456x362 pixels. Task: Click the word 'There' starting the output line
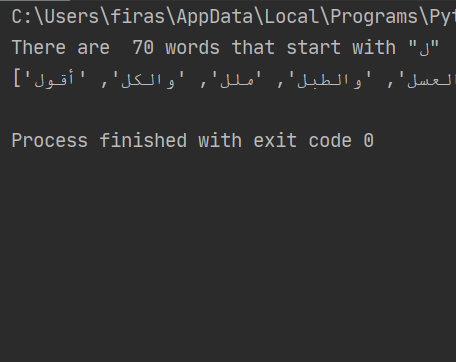pos(39,48)
